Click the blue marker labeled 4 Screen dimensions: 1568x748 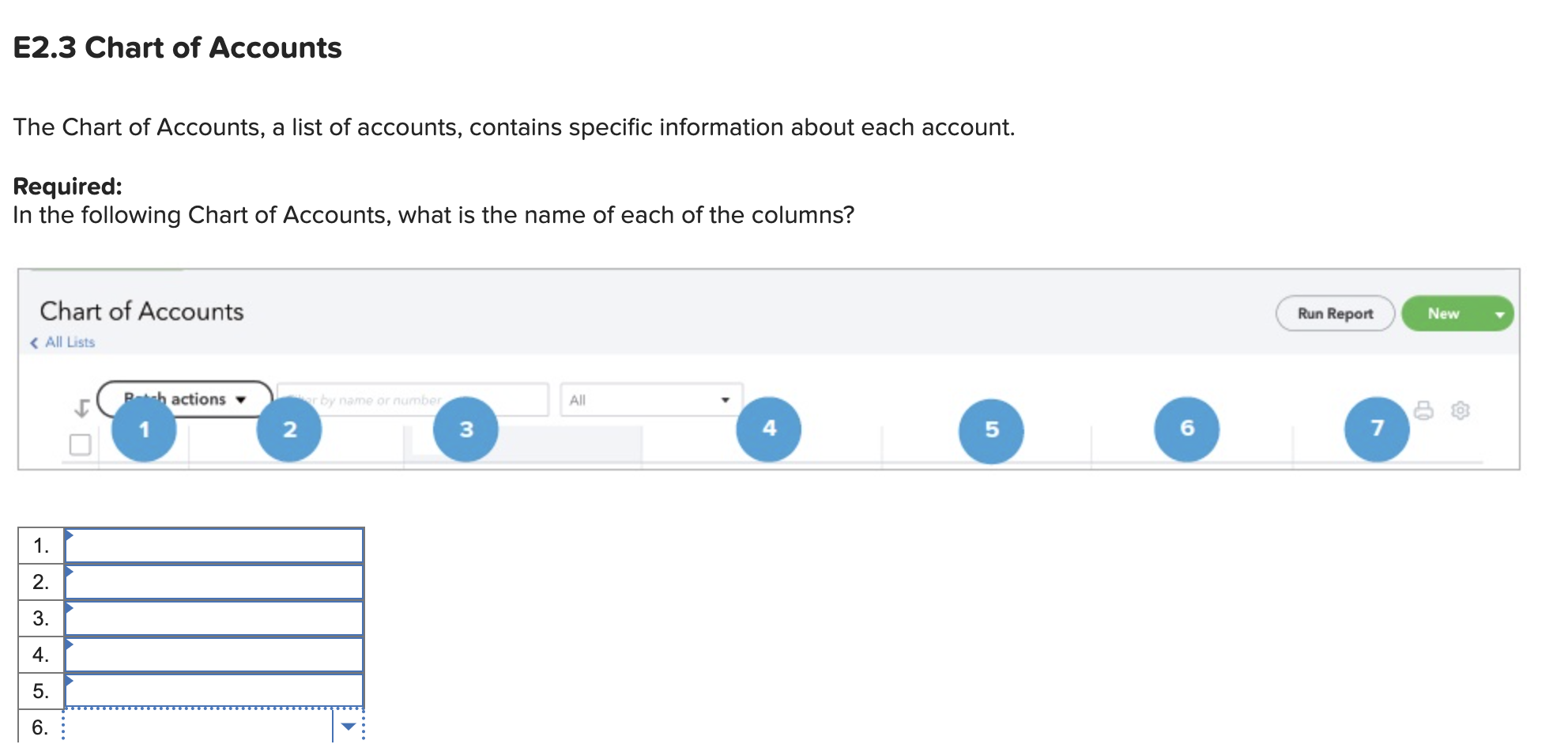click(x=769, y=428)
